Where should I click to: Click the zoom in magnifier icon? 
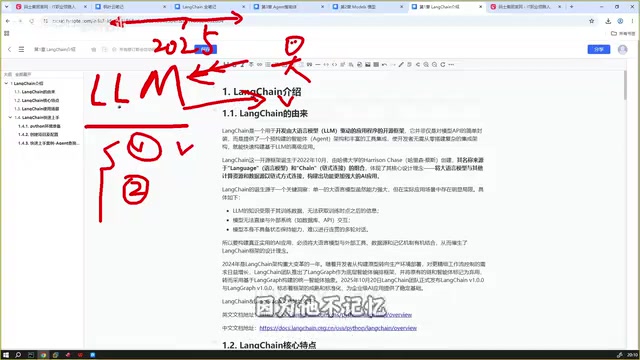pos(426,64)
